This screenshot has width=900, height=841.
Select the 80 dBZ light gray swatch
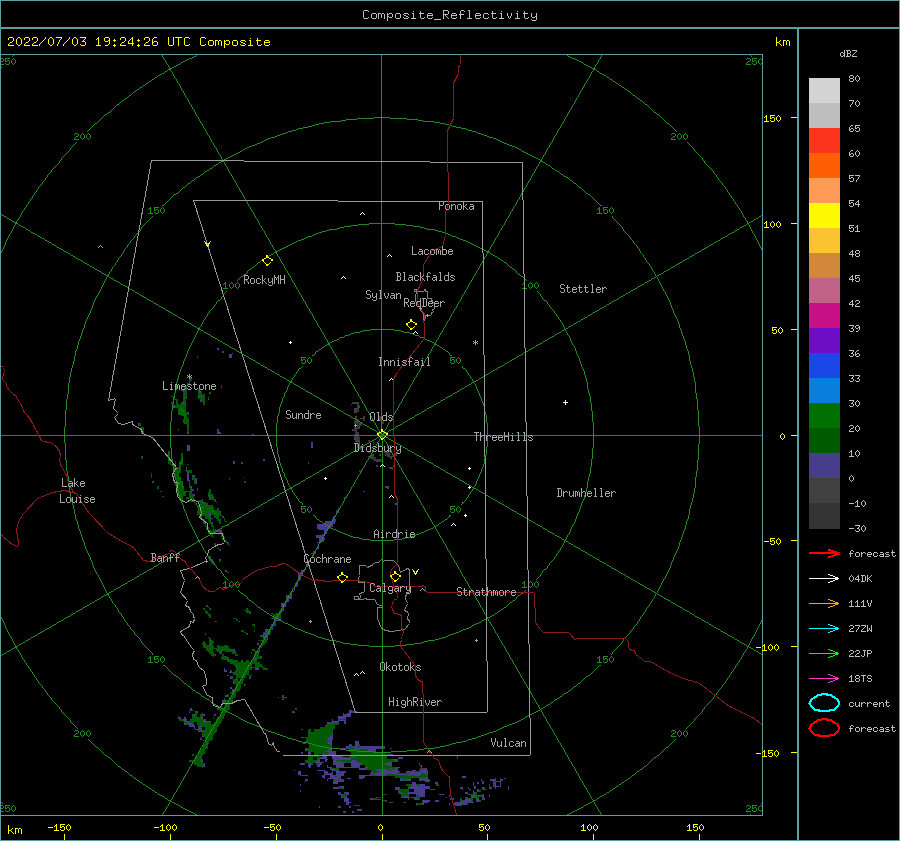tap(824, 90)
